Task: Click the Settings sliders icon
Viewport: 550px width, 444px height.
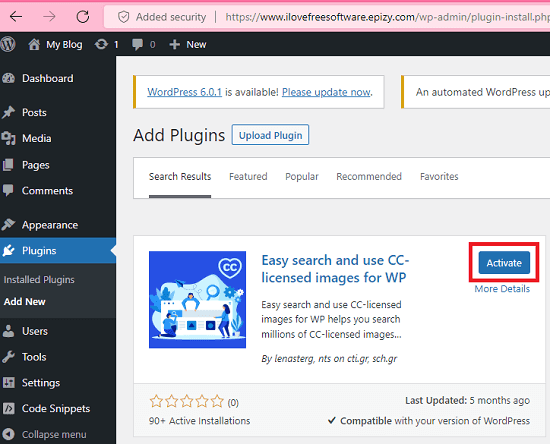Action: 9,383
